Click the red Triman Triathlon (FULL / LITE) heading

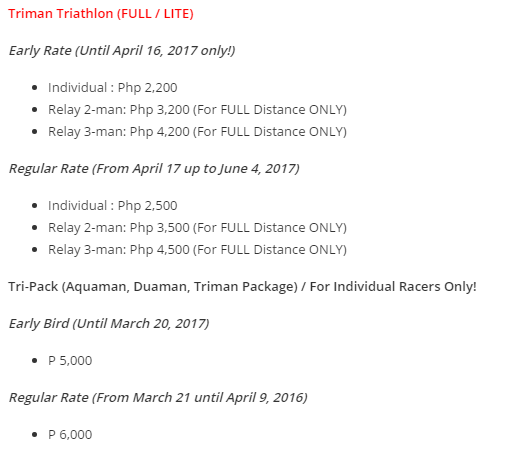(101, 14)
